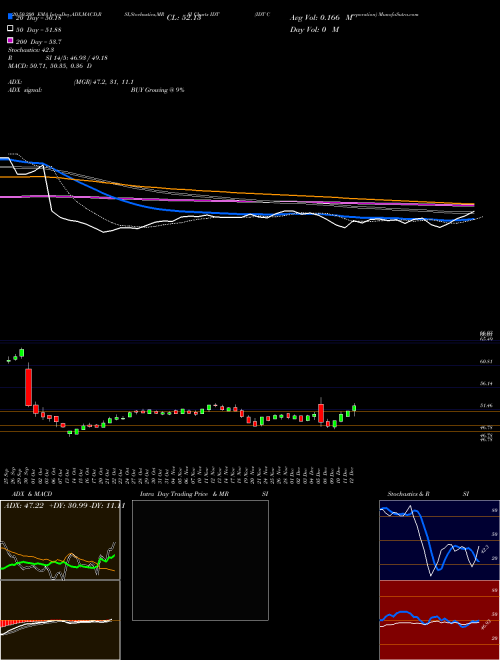The image size is (500, 660).
Task: Click the 'Intra Day Trading Price & MR' title
Action: (184, 494)
